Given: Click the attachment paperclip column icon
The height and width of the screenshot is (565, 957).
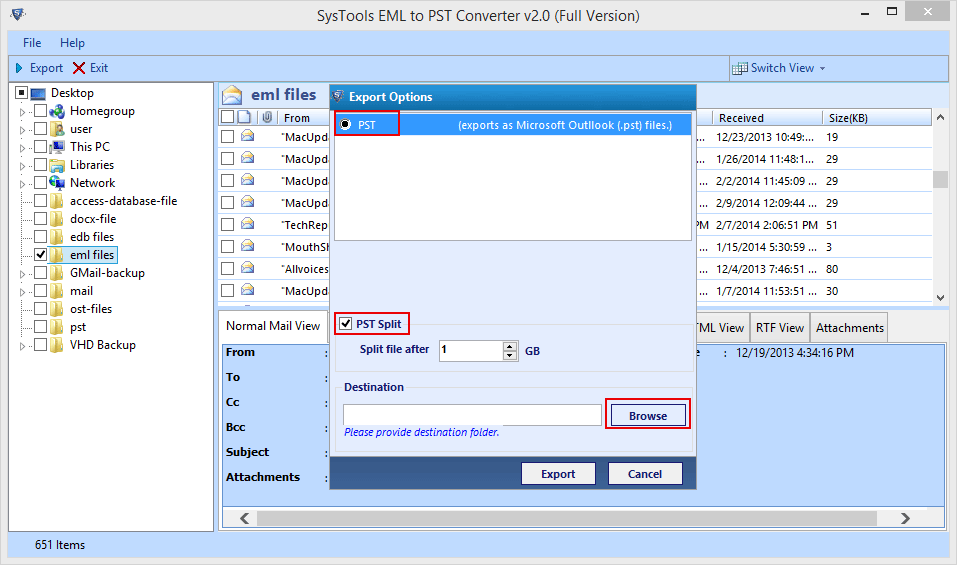Looking at the screenshot, I should click(x=267, y=117).
